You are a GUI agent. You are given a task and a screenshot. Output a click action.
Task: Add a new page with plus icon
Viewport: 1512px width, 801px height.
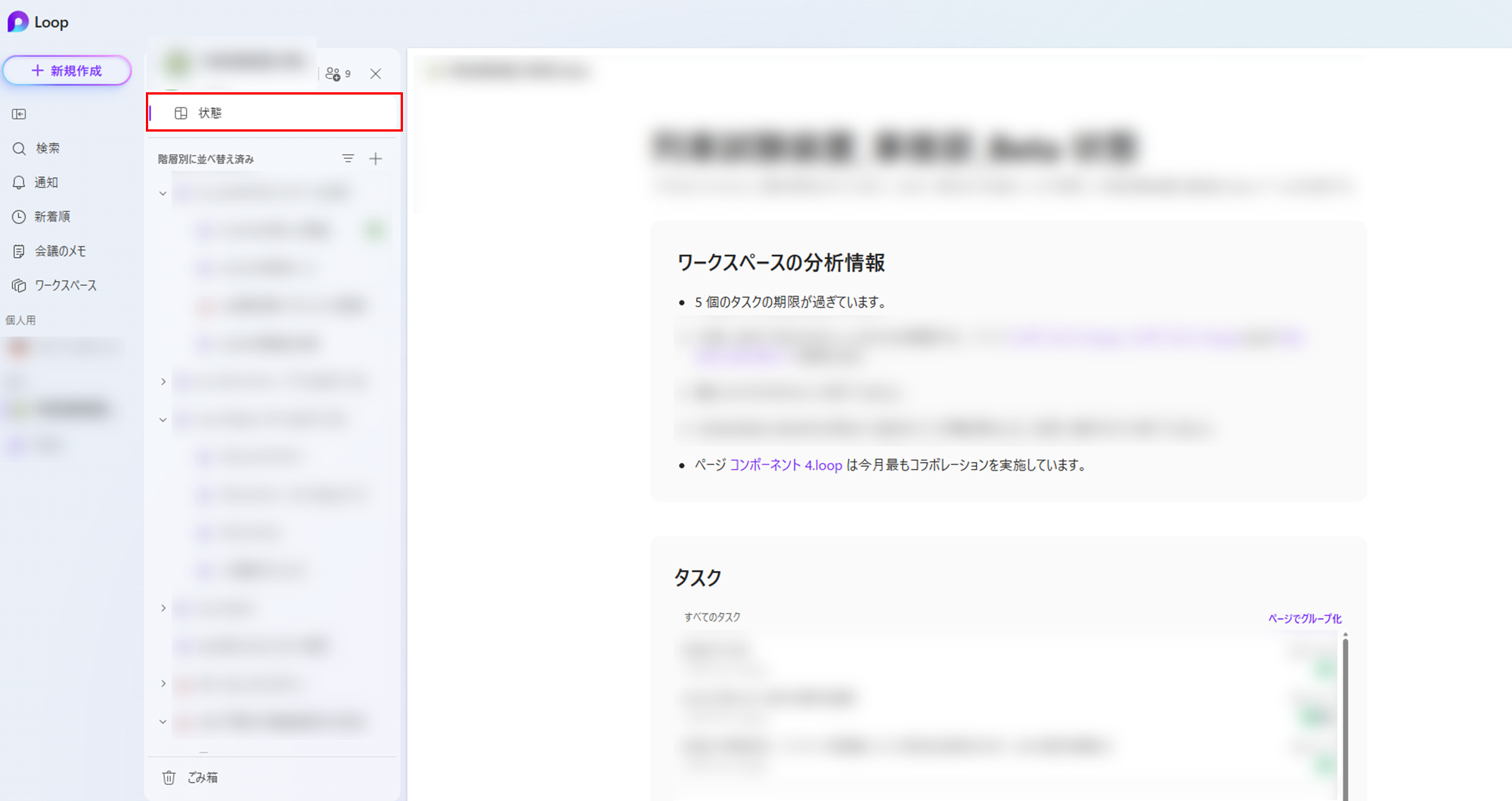376,159
